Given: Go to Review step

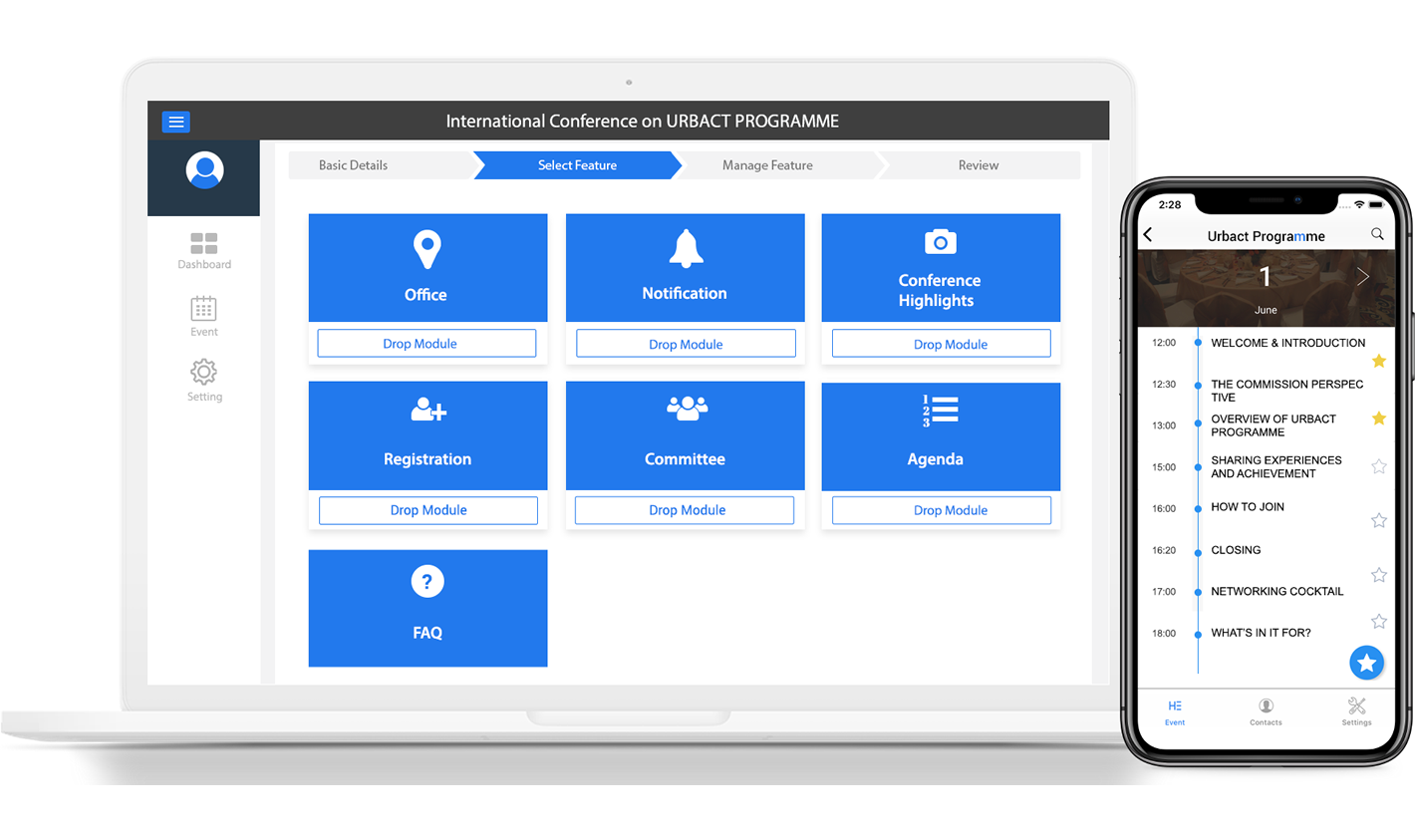Looking at the screenshot, I should click(x=979, y=165).
